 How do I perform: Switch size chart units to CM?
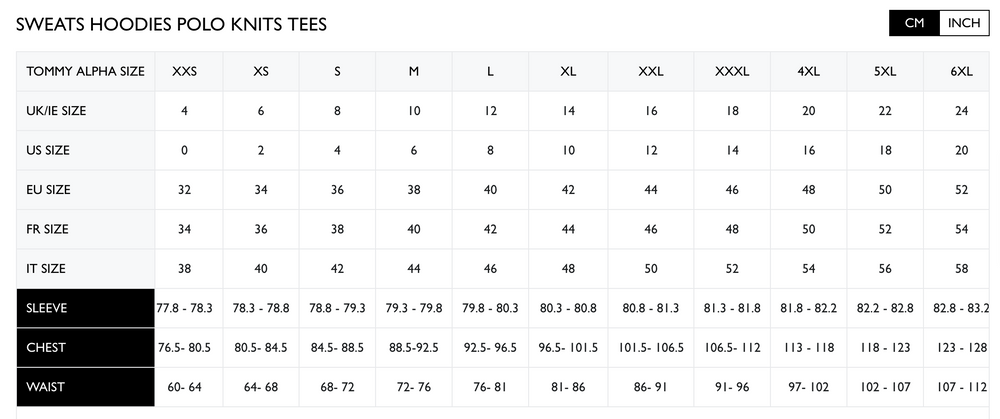click(914, 23)
